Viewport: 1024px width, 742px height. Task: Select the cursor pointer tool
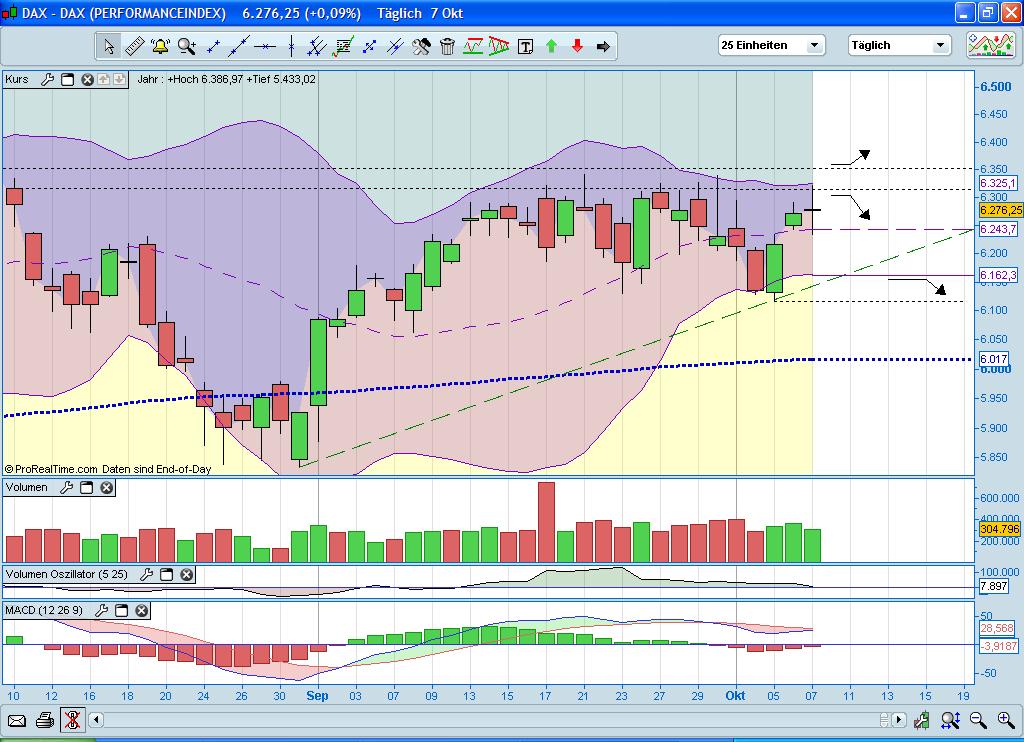pyautogui.click(x=109, y=46)
